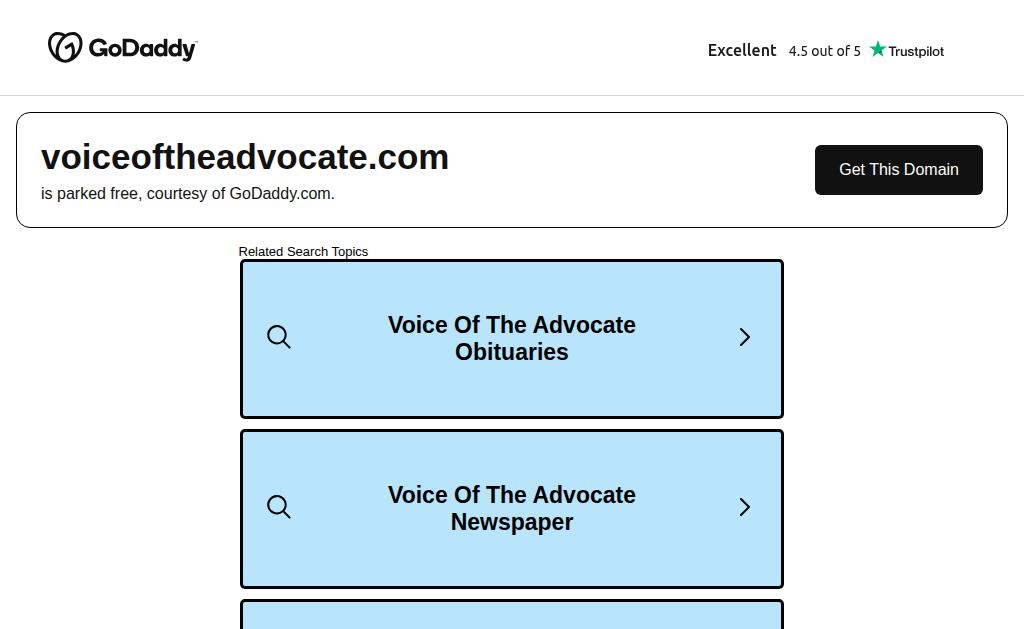1024x629 pixels.
Task: Open Voice Of The Advocate Obituaries topic
Action: [x=511, y=338]
